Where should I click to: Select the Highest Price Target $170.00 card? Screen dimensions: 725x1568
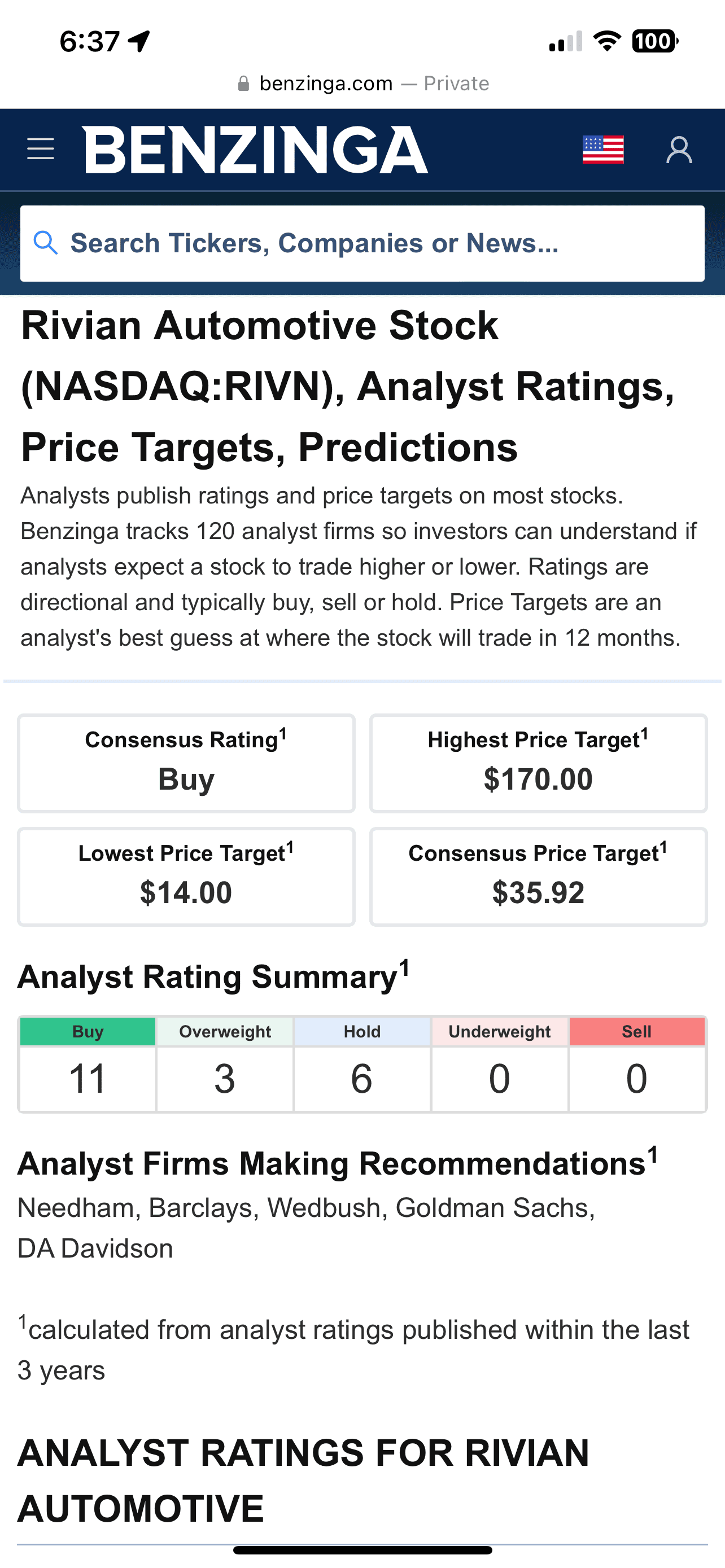tap(538, 763)
